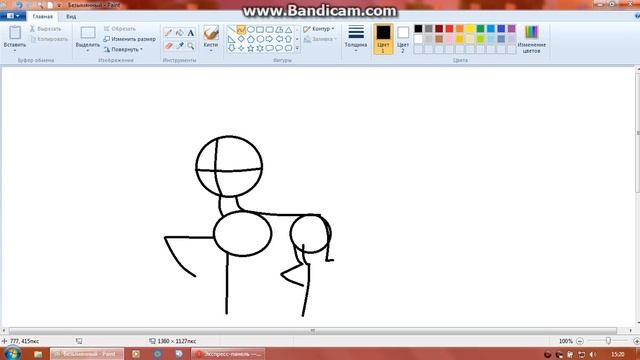Image resolution: width=640 pixels, height=360 pixels.
Task: Select the Color picker eyedropper tool
Action: (x=180, y=46)
